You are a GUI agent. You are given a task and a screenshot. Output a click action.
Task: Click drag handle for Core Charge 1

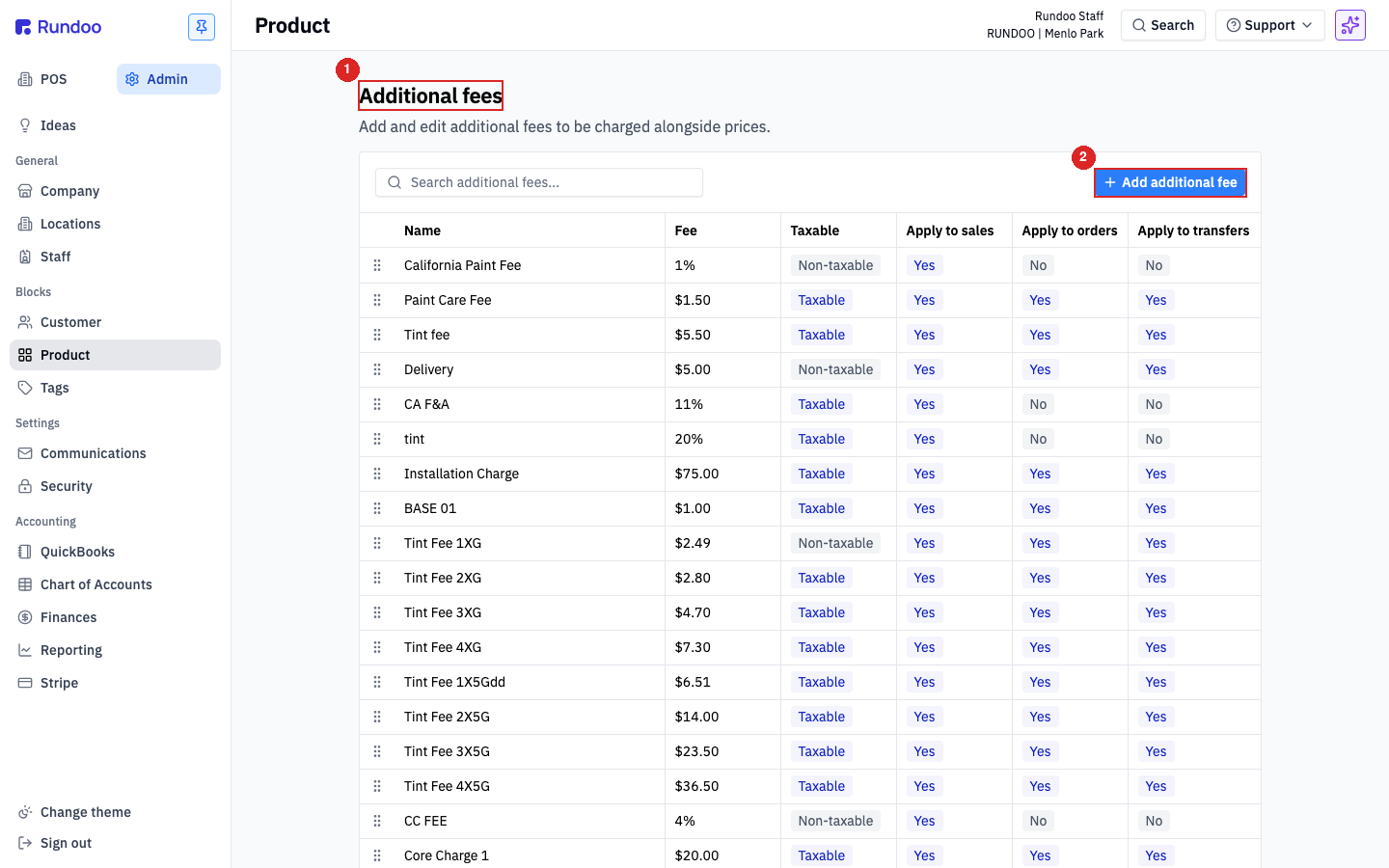377,855
